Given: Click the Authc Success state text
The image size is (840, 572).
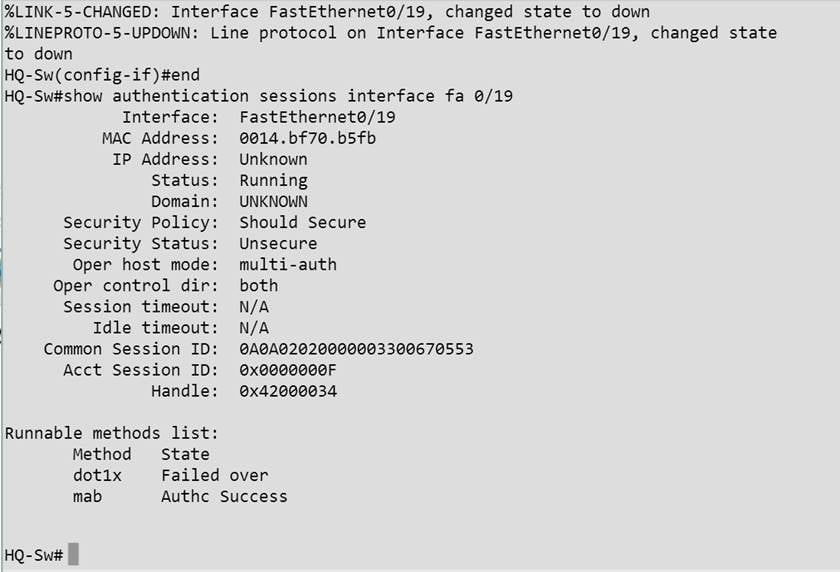Looking at the screenshot, I should [x=224, y=496].
